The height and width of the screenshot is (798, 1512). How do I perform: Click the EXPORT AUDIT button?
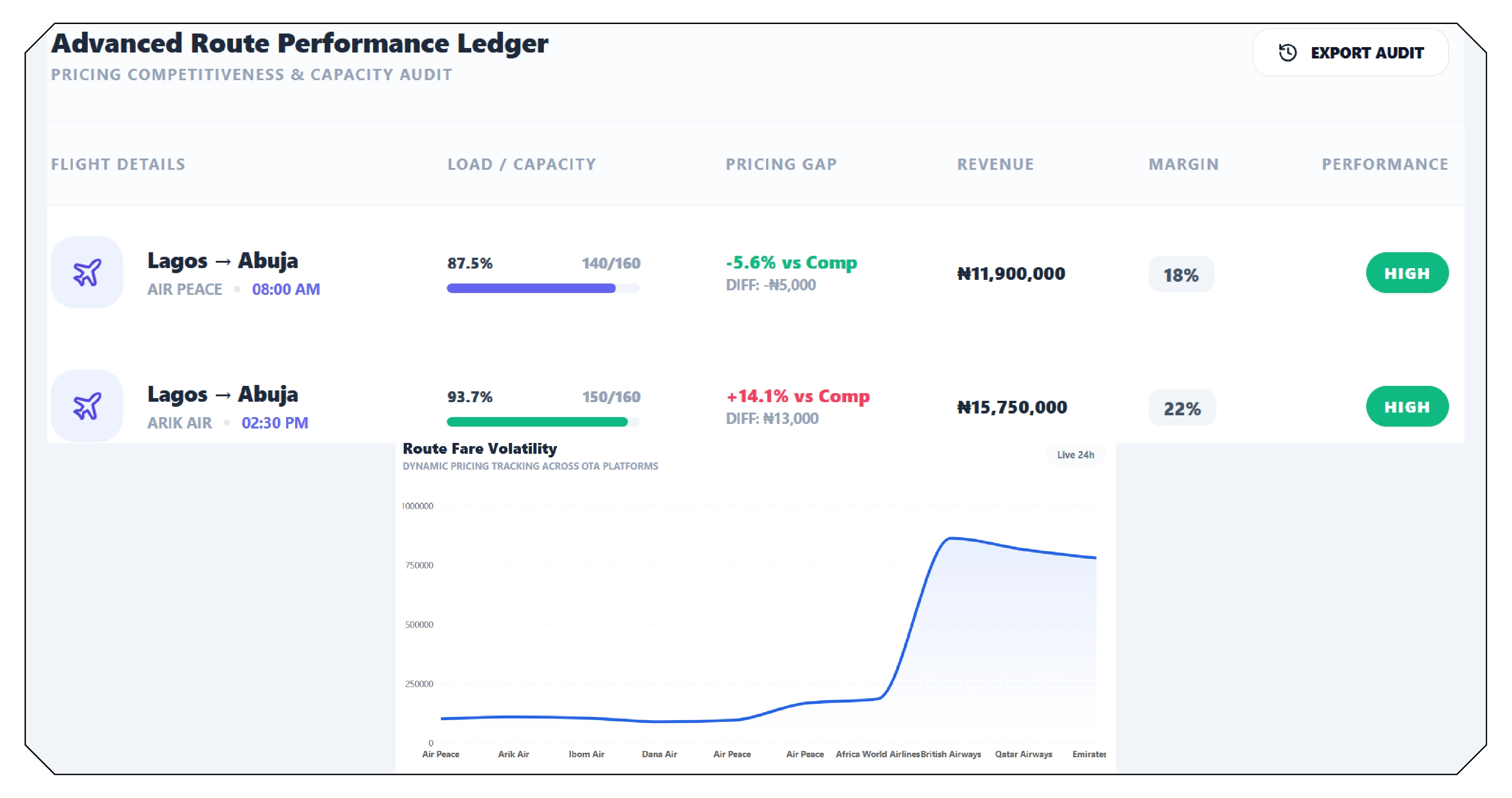(1350, 52)
